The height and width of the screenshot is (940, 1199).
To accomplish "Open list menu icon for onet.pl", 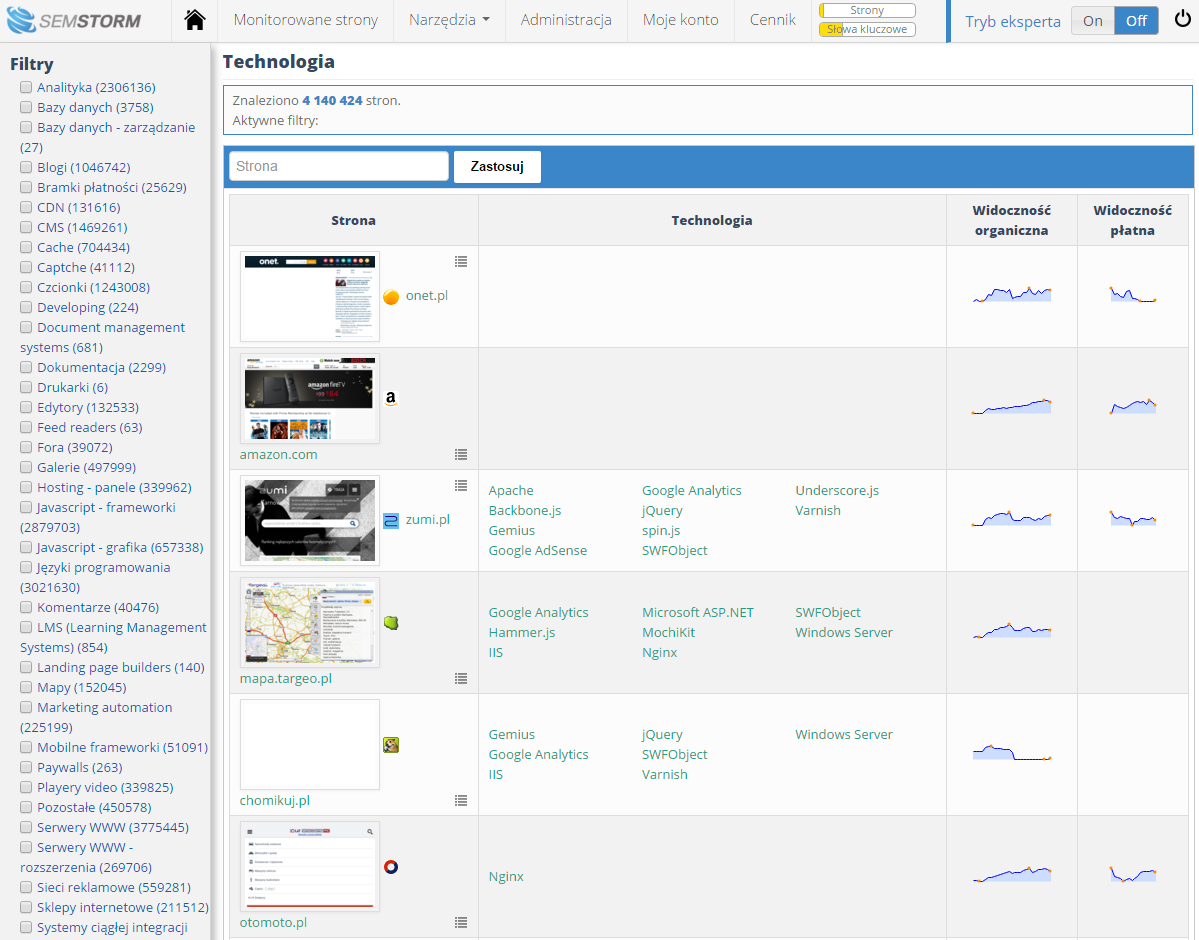I will pyautogui.click(x=461, y=262).
